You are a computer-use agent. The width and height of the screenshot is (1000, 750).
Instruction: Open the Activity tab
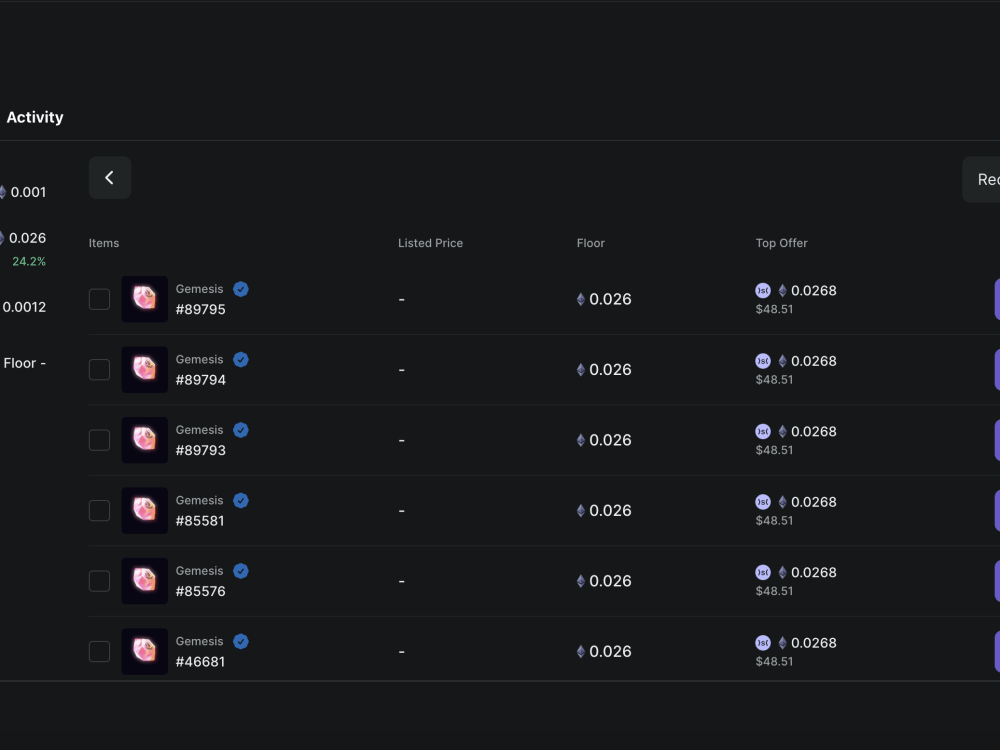pos(35,117)
